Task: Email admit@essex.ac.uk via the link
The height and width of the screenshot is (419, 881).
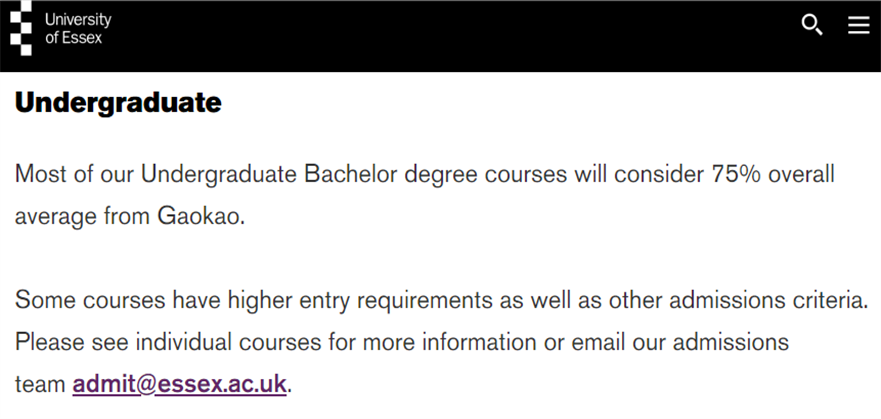Action: click(179, 384)
